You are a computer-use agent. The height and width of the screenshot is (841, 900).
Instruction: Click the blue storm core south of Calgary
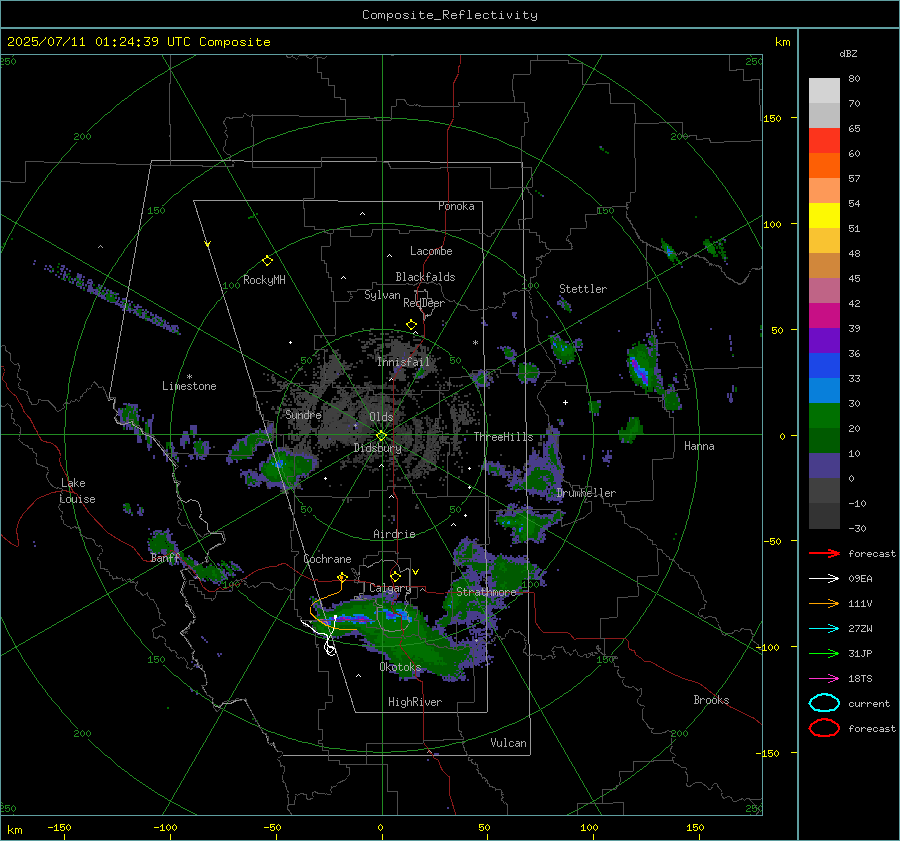pos(395,615)
